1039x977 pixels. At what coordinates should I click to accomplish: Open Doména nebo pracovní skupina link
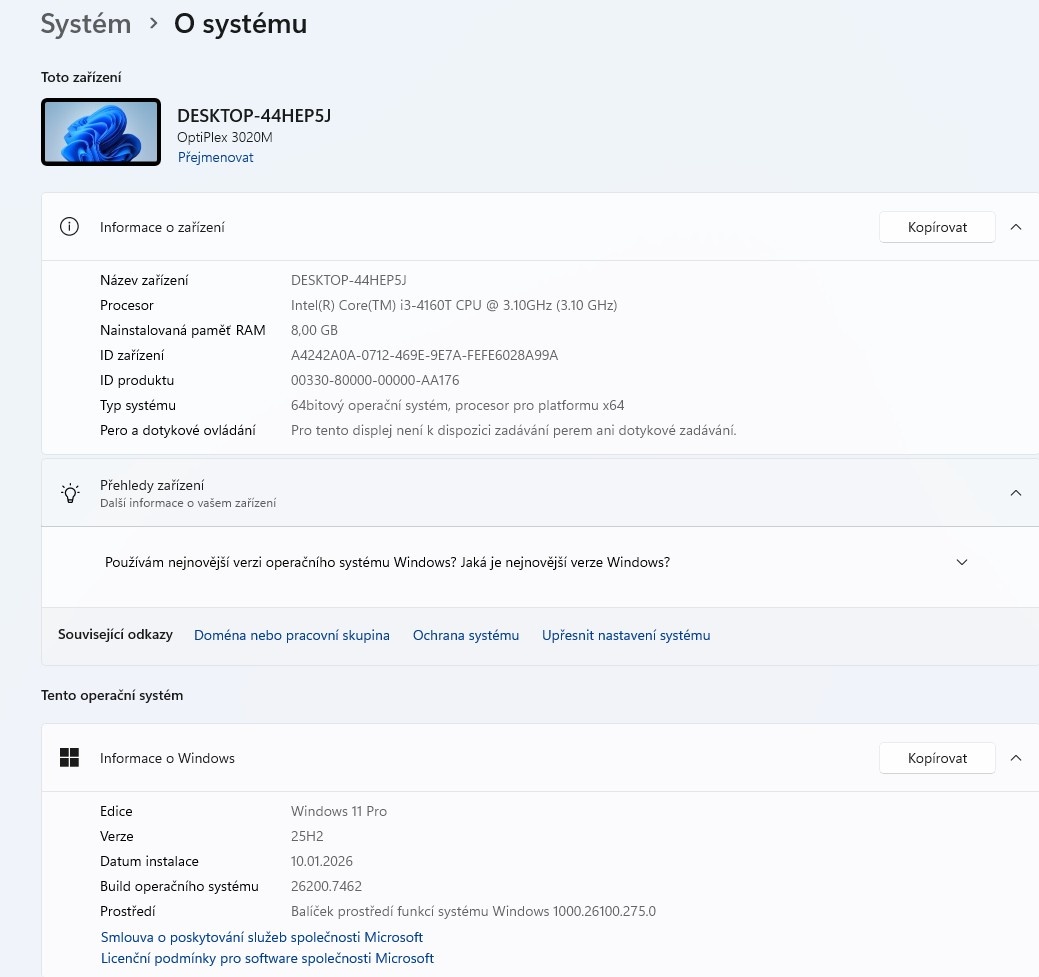[292, 635]
